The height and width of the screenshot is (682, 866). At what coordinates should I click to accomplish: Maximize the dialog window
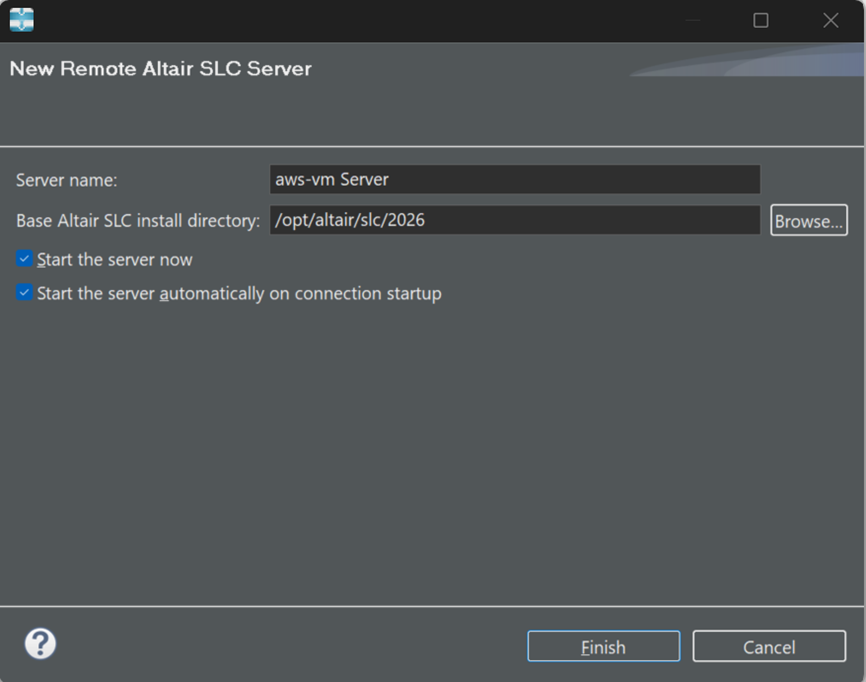(761, 20)
